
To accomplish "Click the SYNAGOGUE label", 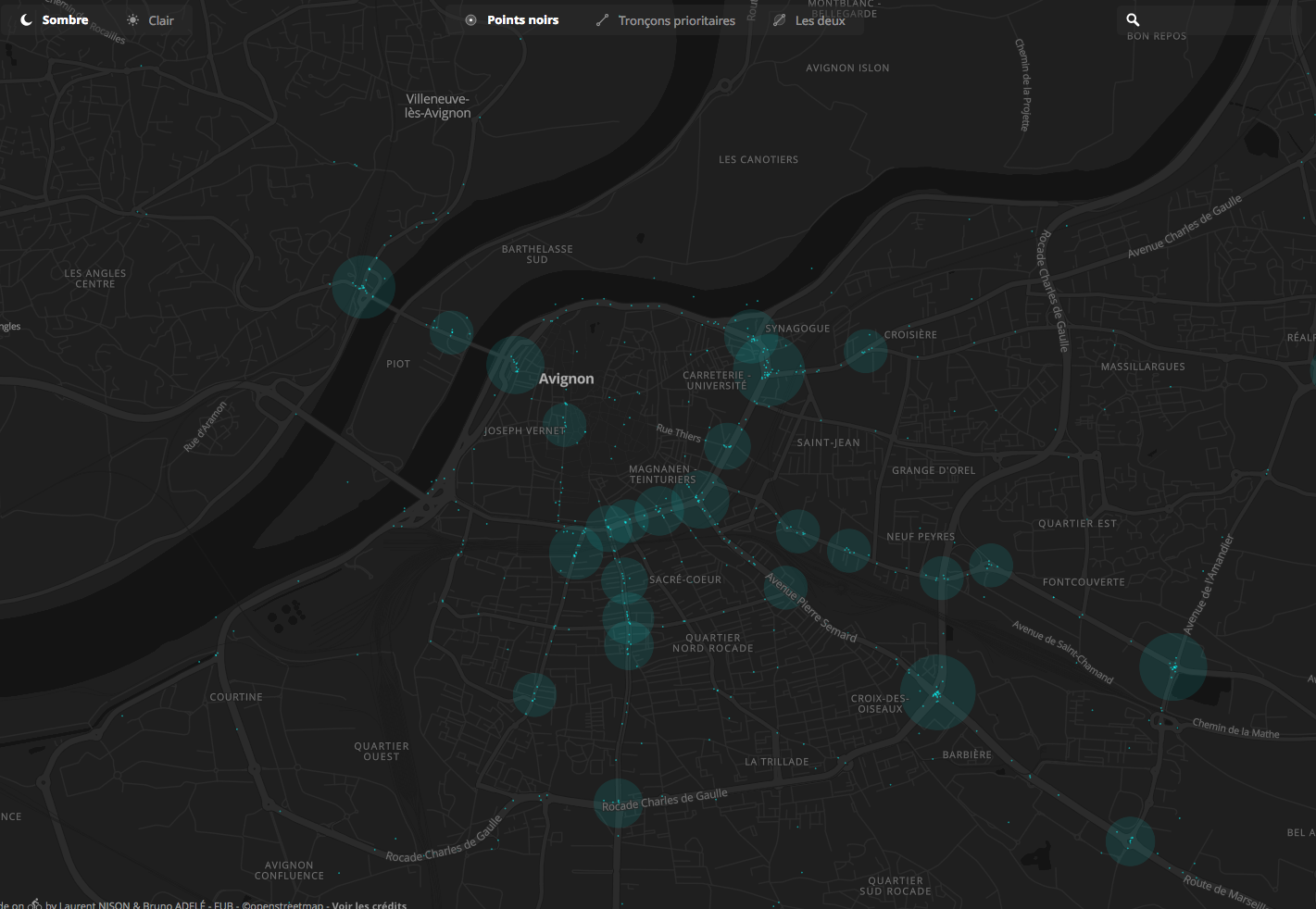I will tap(797, 329).
